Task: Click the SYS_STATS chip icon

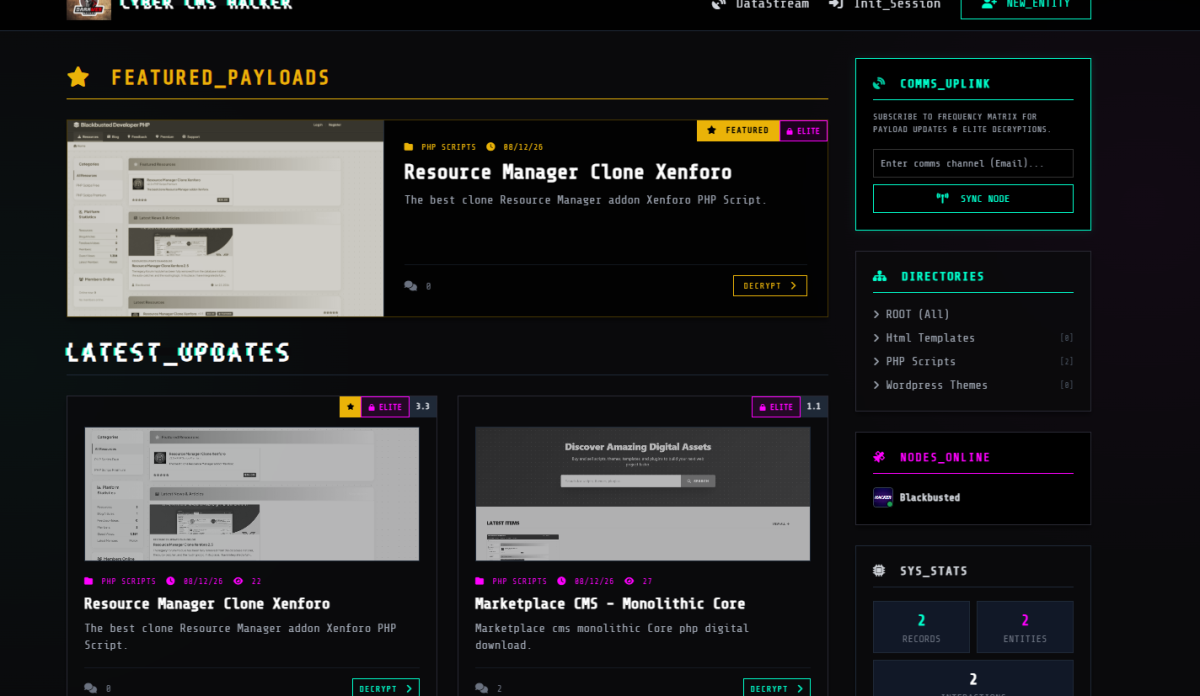Action: (x=879, y=571)
